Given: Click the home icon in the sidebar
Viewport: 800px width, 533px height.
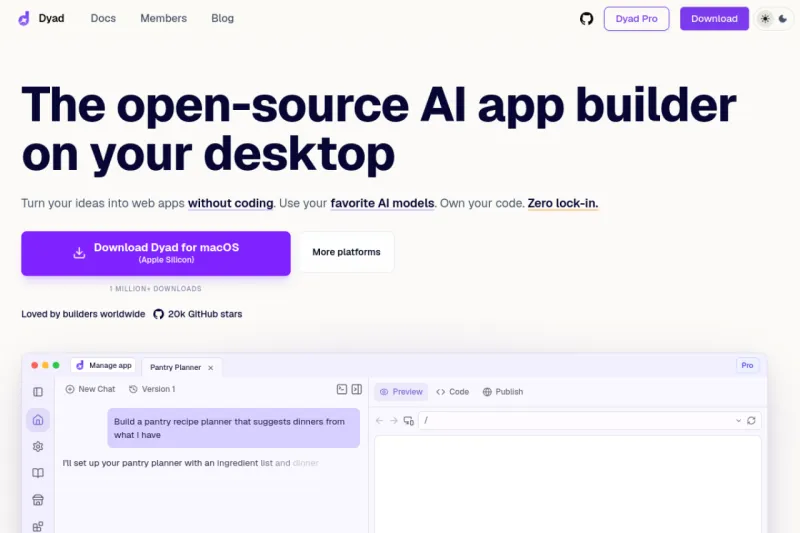Looking at the screenshot, I should click(38, 420).
